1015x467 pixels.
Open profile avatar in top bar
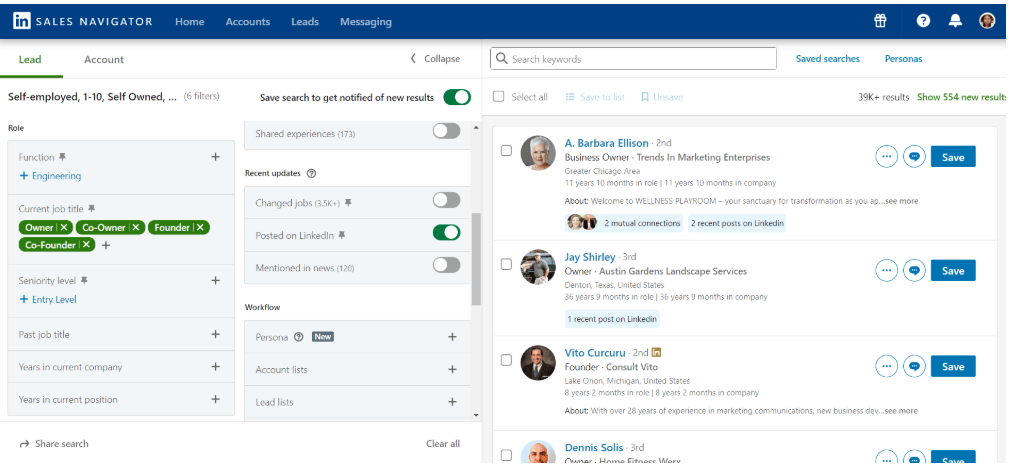(987, 21)
